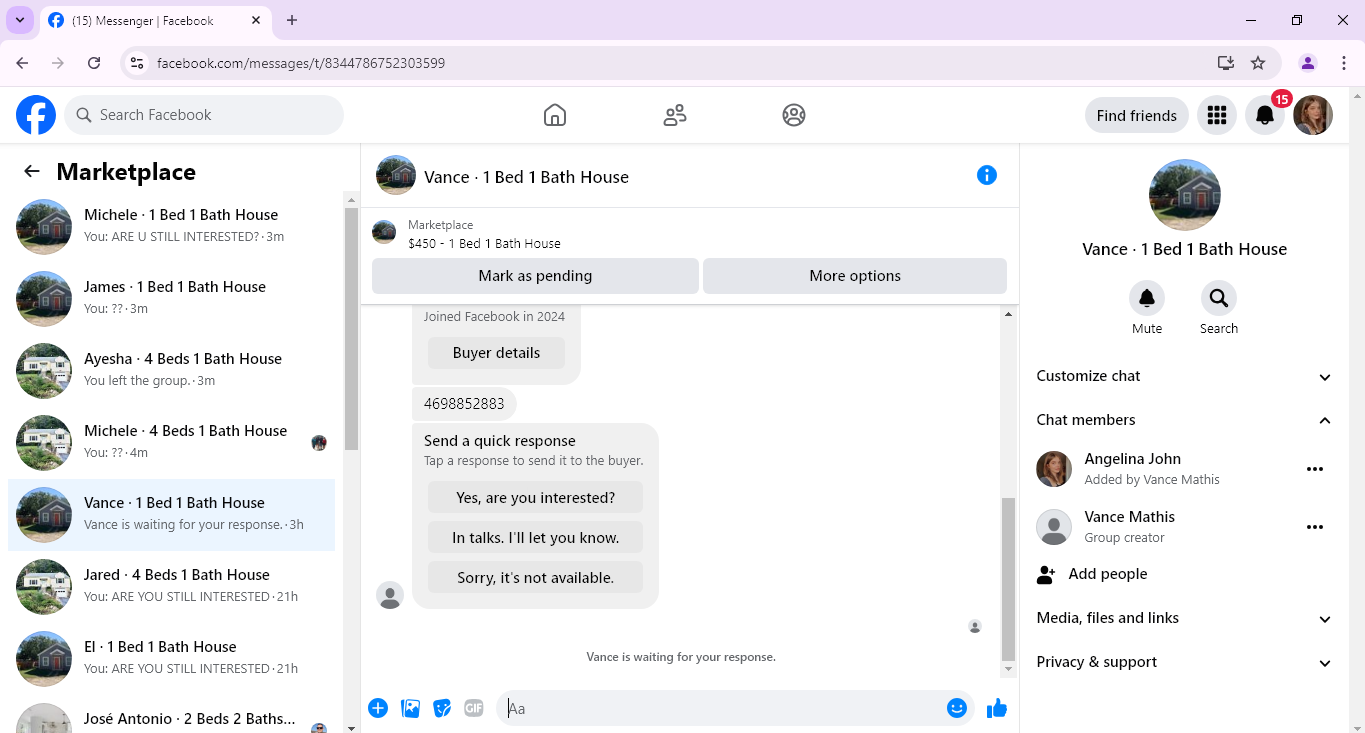
Task: Click the install app icon in address bar
Action: pos(1226,63)
